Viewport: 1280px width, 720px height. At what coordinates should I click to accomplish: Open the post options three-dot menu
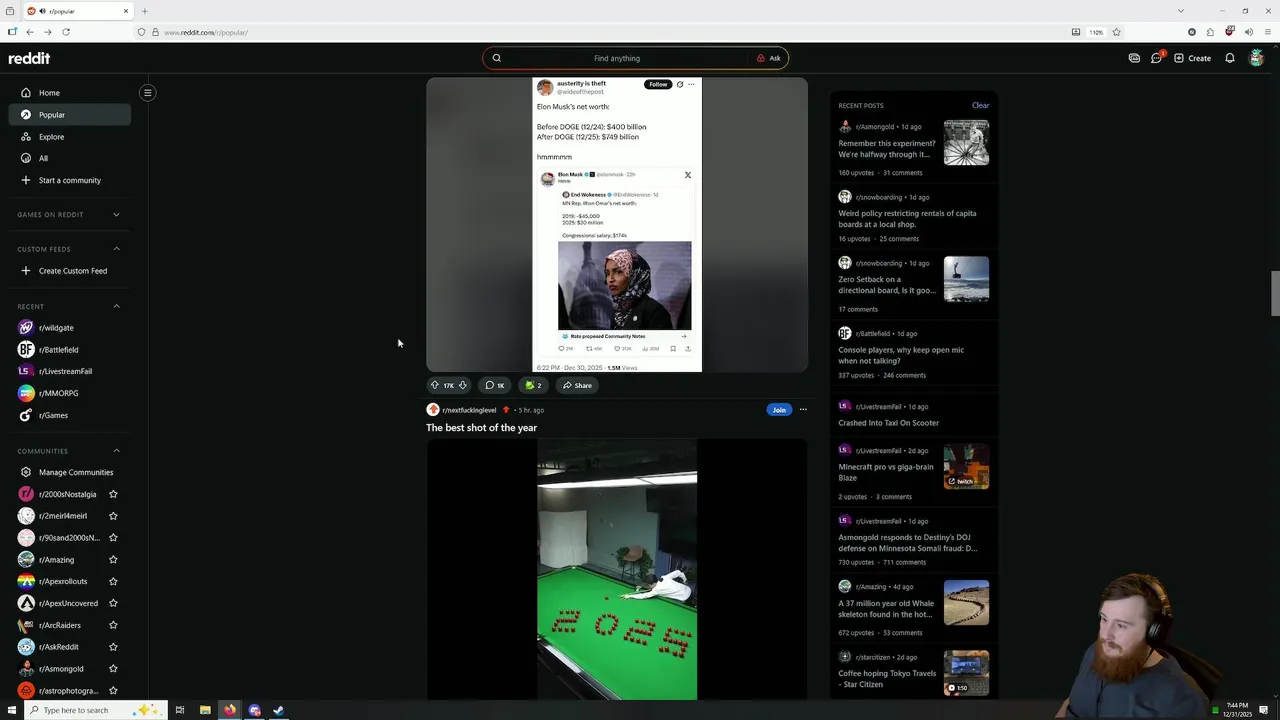tap(803, 410)
